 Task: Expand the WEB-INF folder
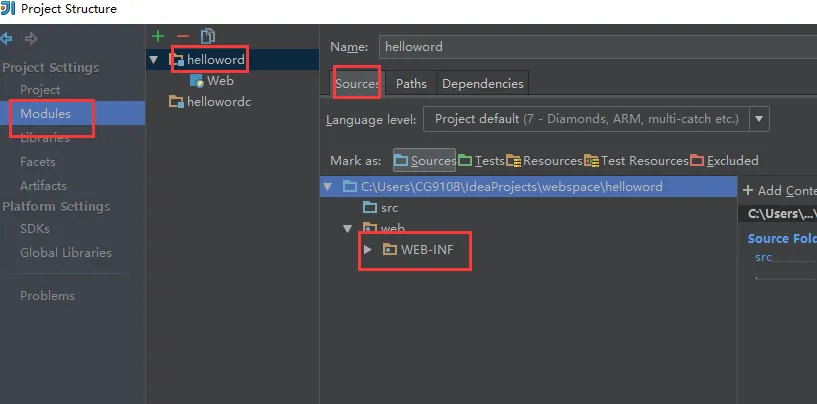(x=368, y=249)
